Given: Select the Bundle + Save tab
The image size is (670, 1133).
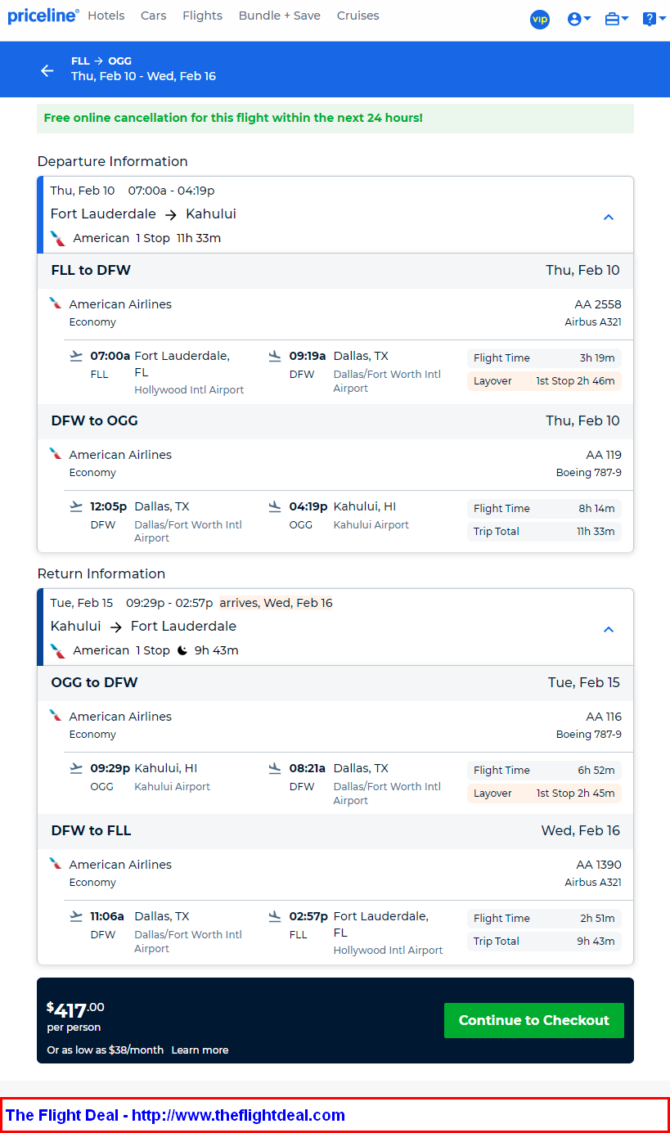Looking at the screenshot, I should click(280, 16).
